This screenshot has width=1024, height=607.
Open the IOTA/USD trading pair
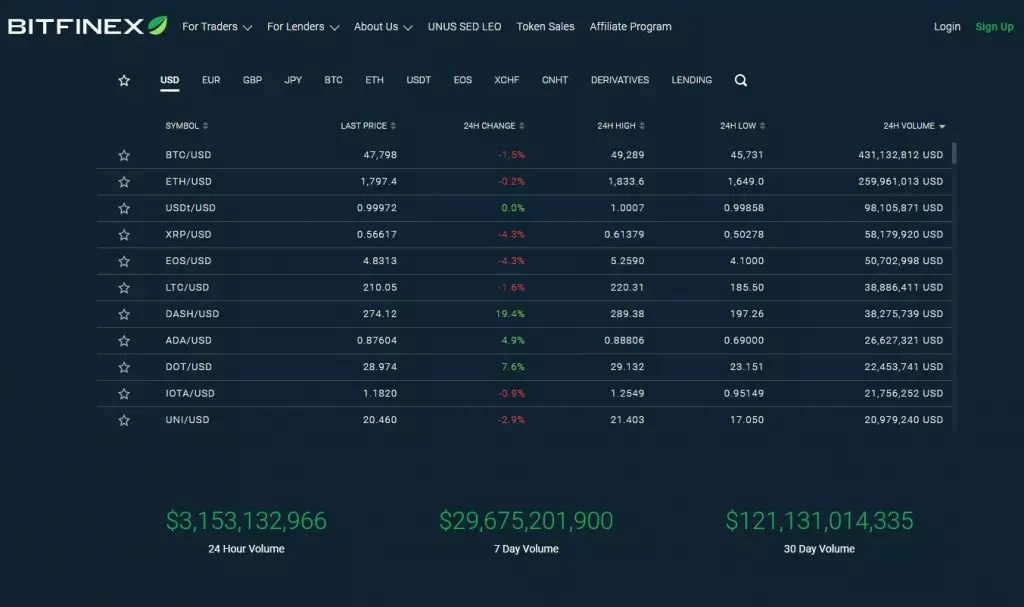coord(189,393)
